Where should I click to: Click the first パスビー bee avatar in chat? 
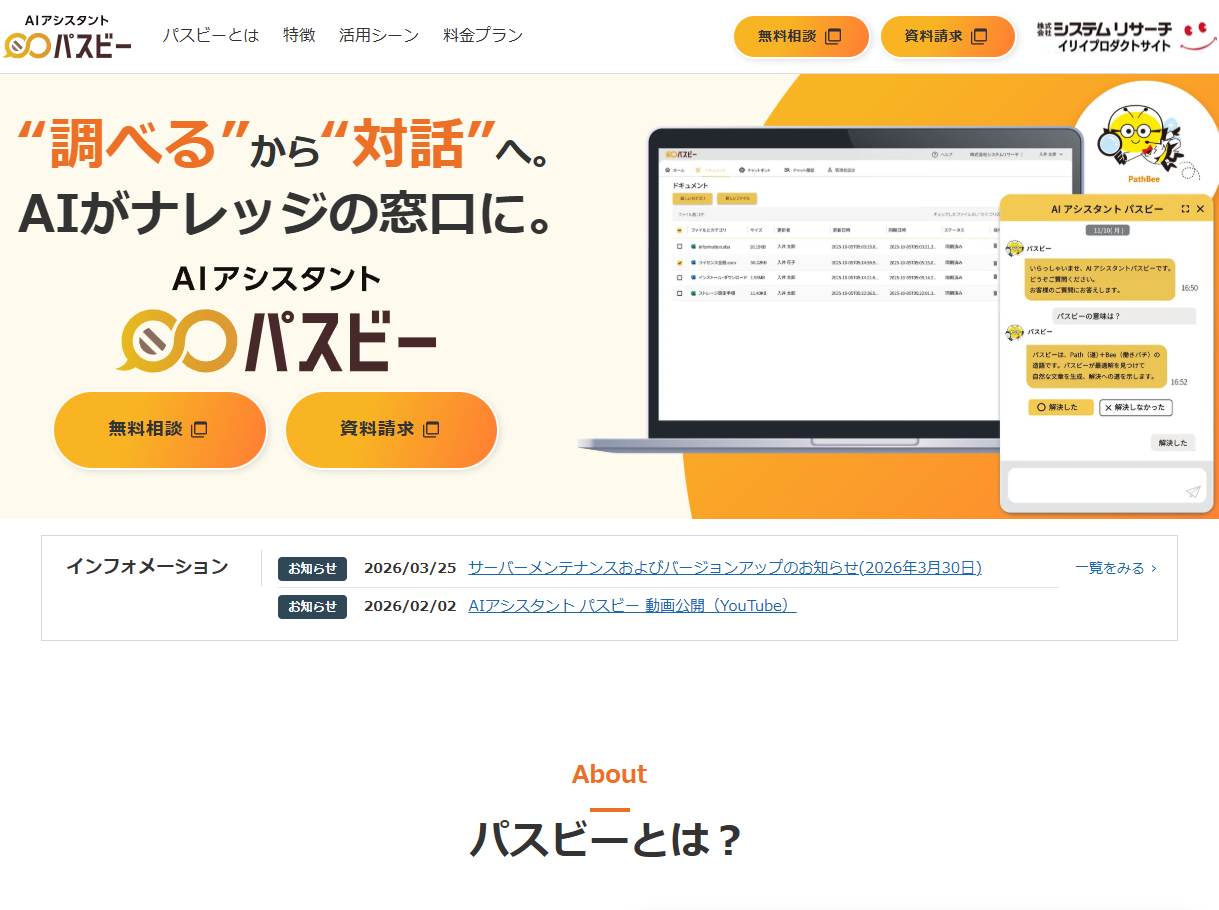click(x=1014, y=249)
